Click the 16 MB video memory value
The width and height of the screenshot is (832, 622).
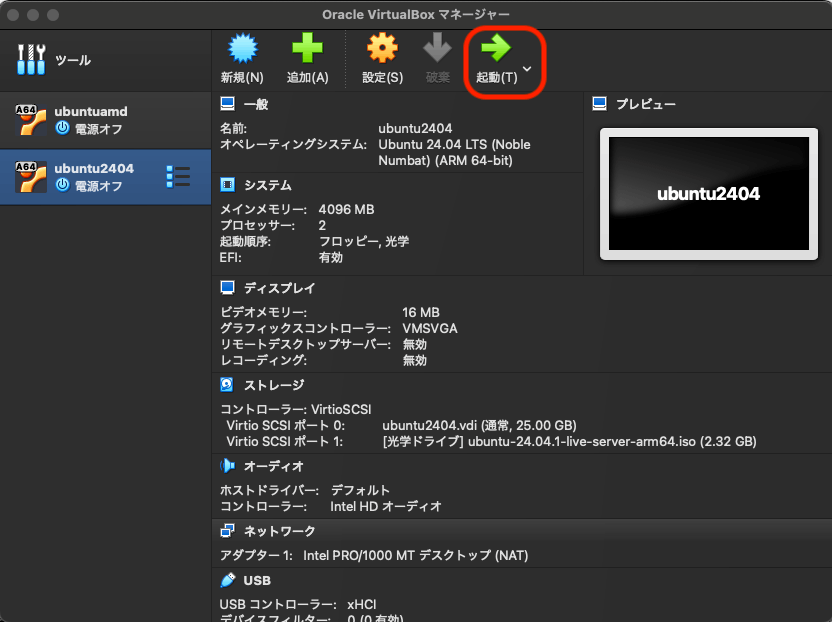[x=421, y=313]
